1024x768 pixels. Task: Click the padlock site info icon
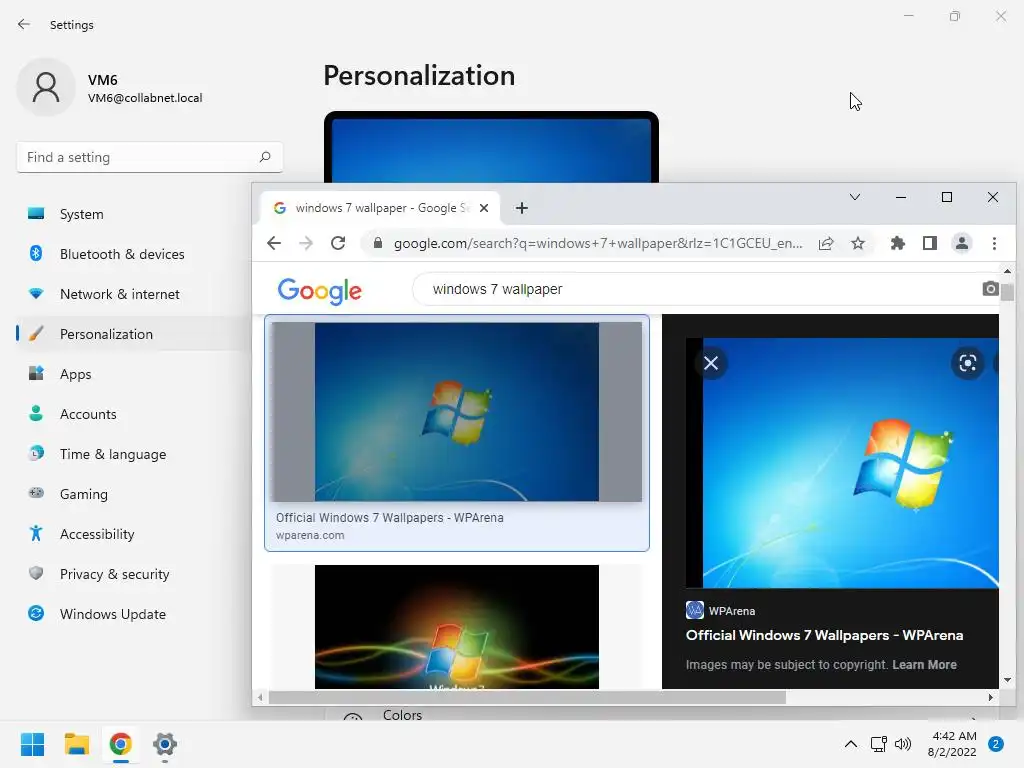(377, 244)
